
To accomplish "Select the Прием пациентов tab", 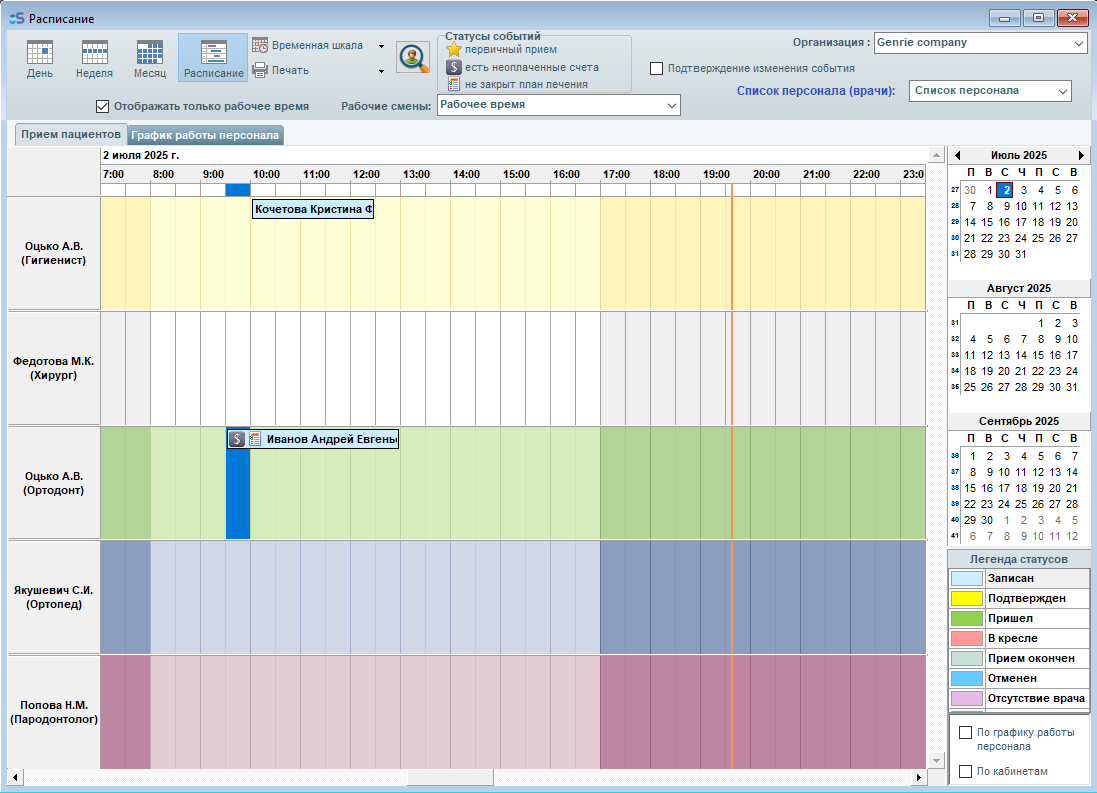I will (70, 135).
